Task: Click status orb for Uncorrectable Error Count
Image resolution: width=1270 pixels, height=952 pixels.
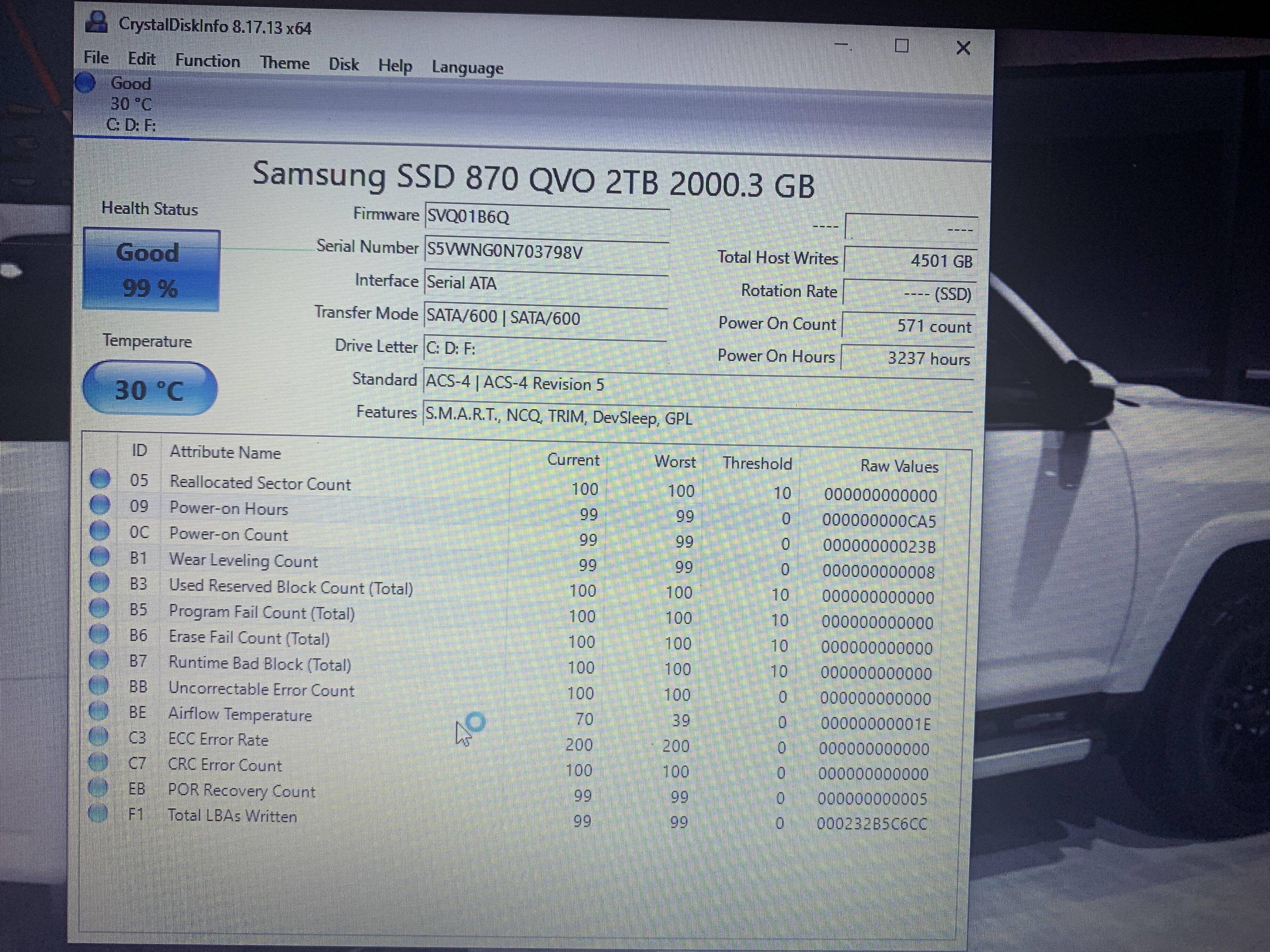Action: click(x=99, y=685)
